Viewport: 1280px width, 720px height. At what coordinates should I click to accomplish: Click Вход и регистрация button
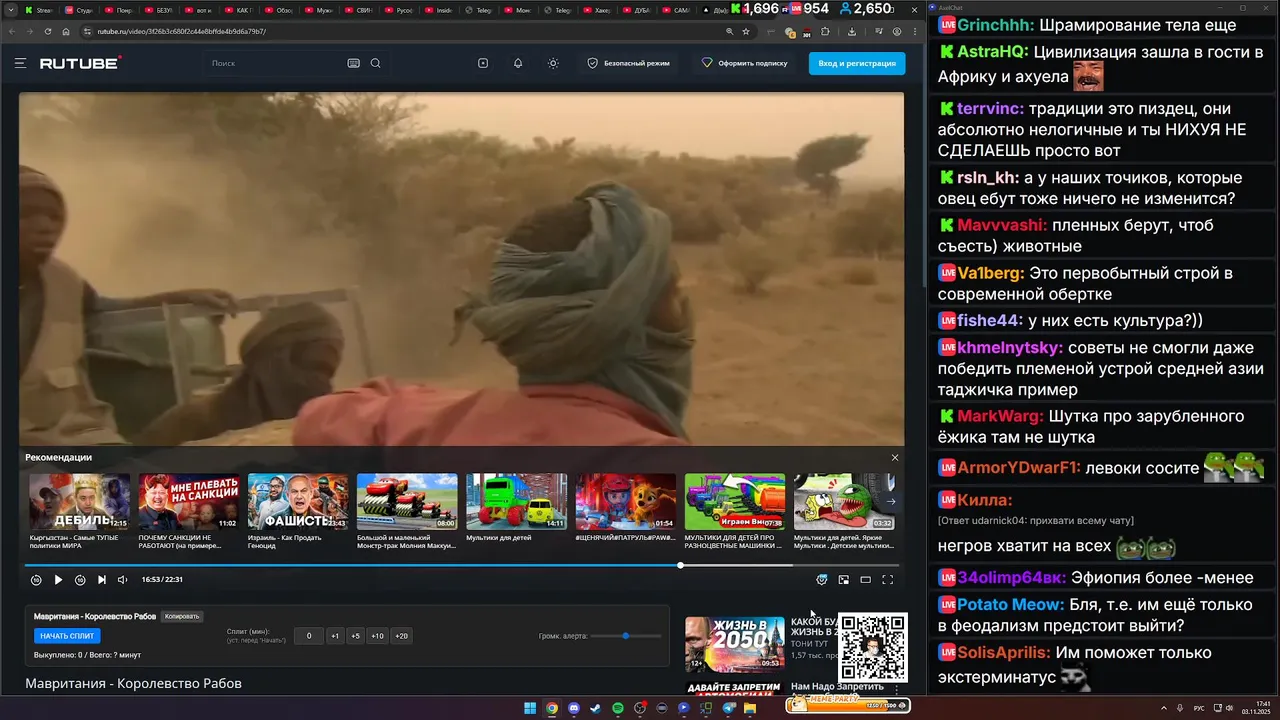coord(857,63)
